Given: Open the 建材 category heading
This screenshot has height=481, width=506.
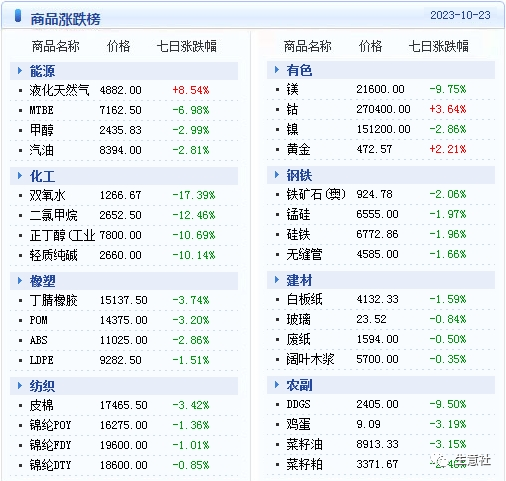Looking at the screenshot, I should tap(299, 280).
